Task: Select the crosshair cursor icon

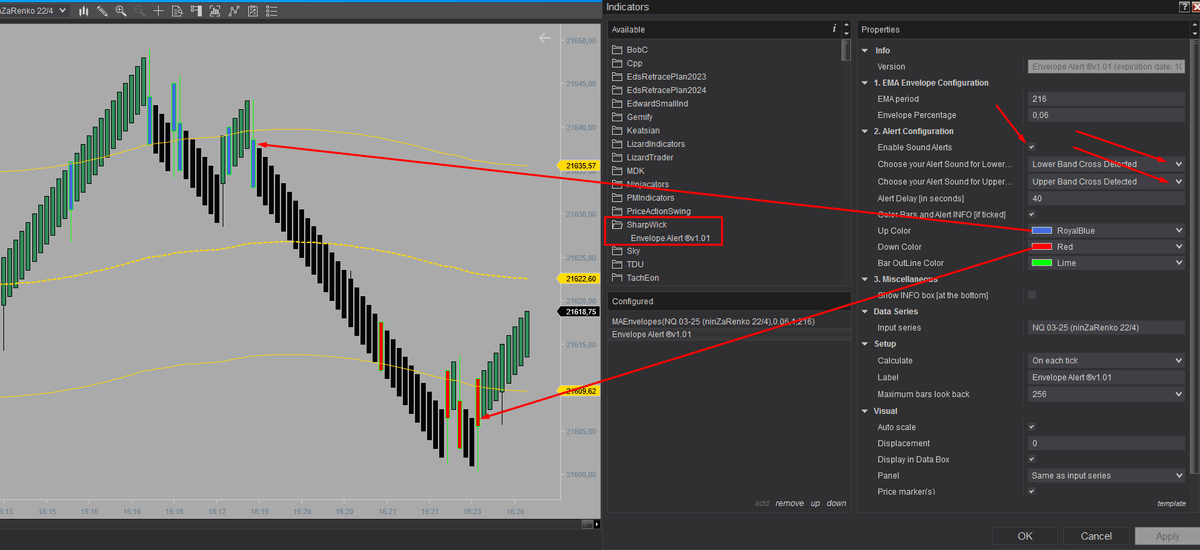Action: point(158,11)
